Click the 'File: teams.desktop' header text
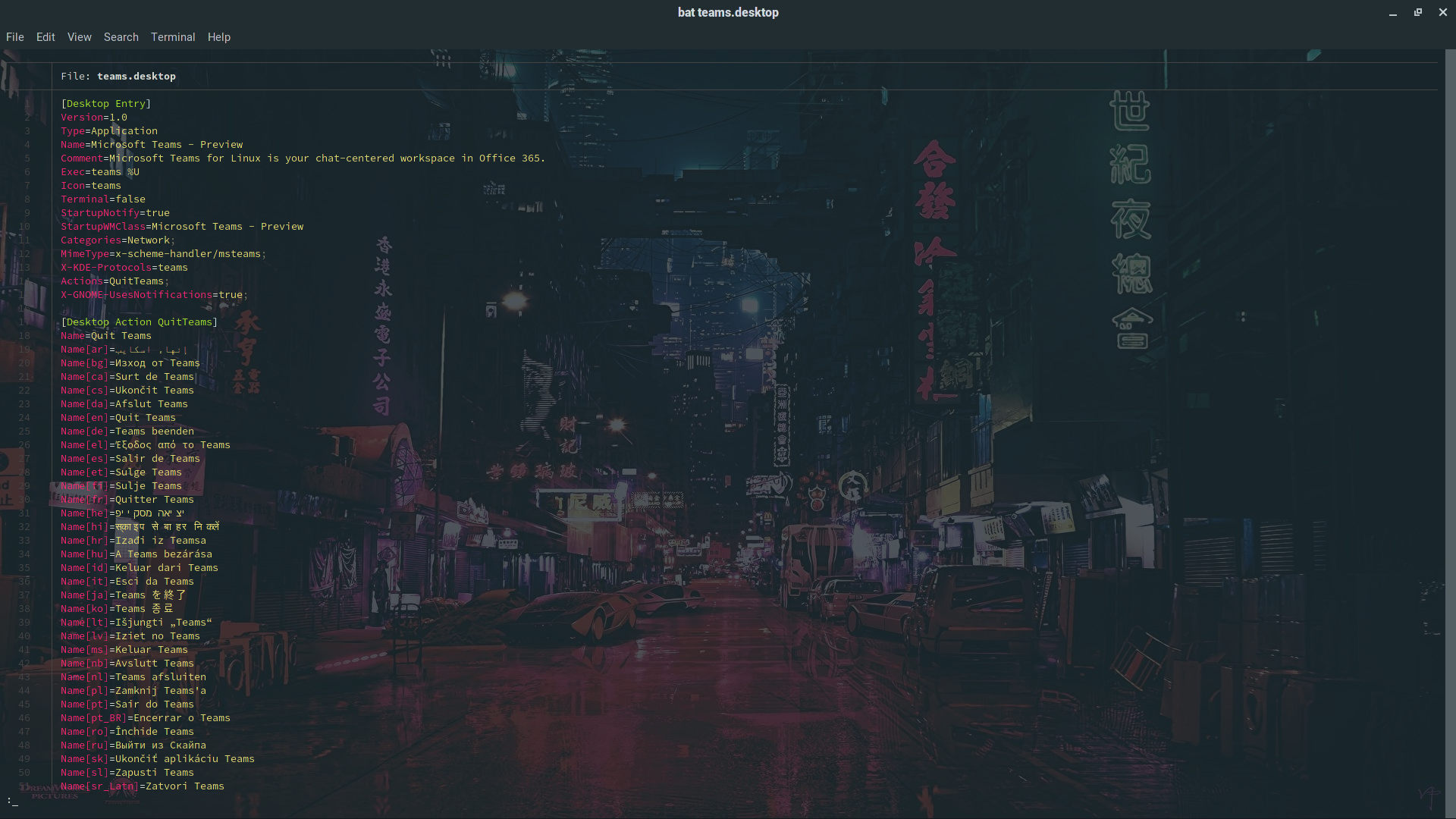The height and width of the screenshot is (819, 1456). (x=118, y=77)
